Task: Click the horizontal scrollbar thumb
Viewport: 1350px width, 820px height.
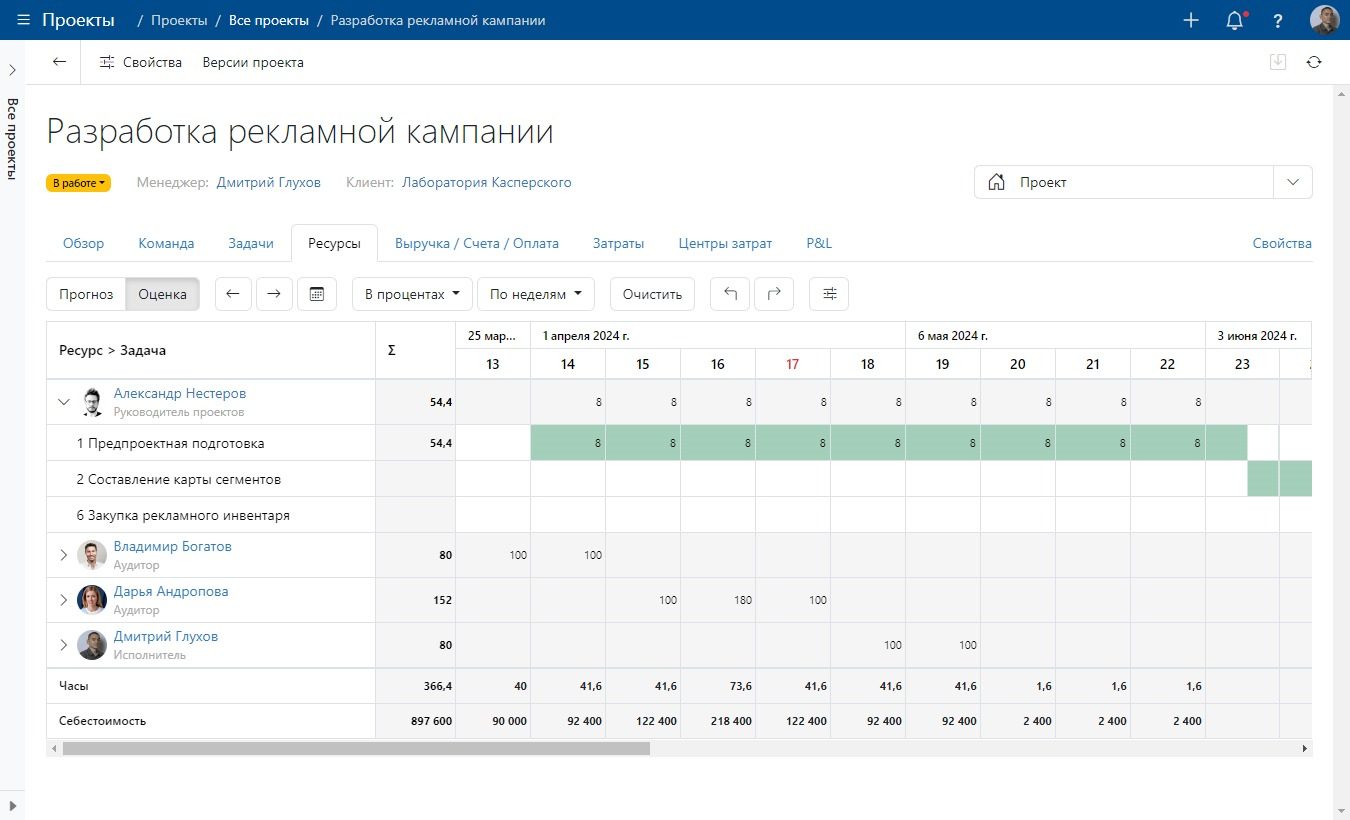Action: click(x=356, y=748)
